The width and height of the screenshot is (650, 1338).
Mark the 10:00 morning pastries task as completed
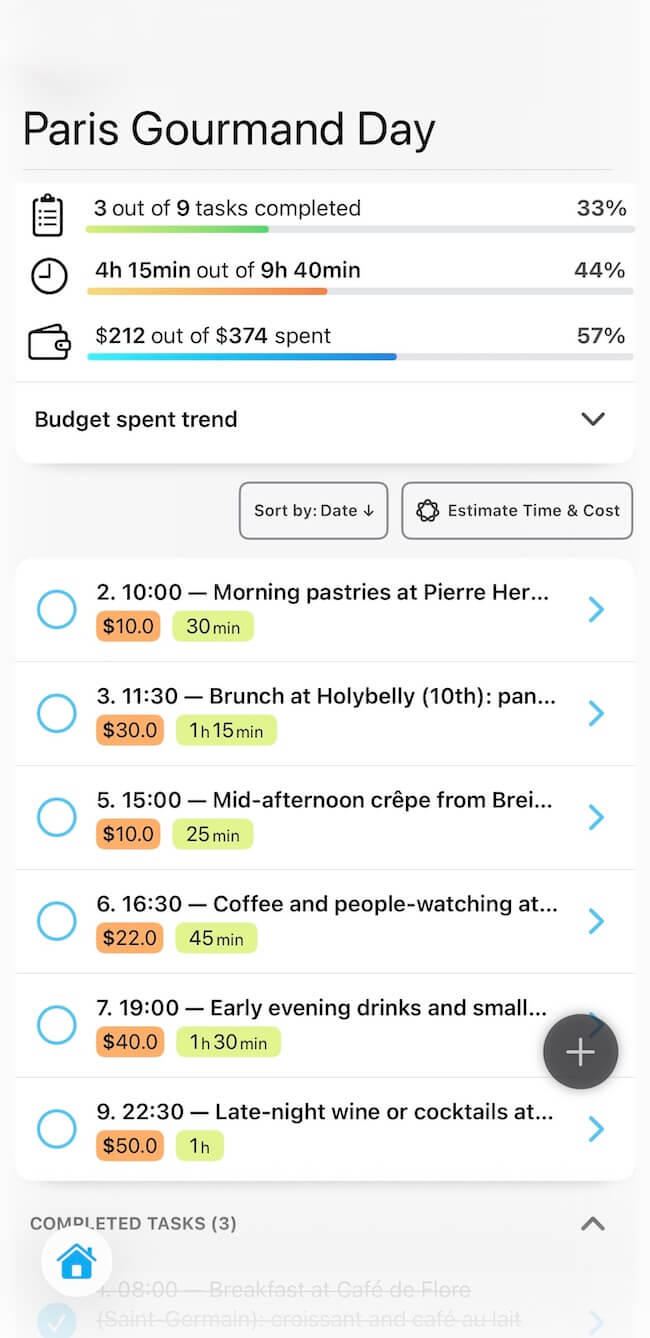pyautogui.click(x=57, y=609)
